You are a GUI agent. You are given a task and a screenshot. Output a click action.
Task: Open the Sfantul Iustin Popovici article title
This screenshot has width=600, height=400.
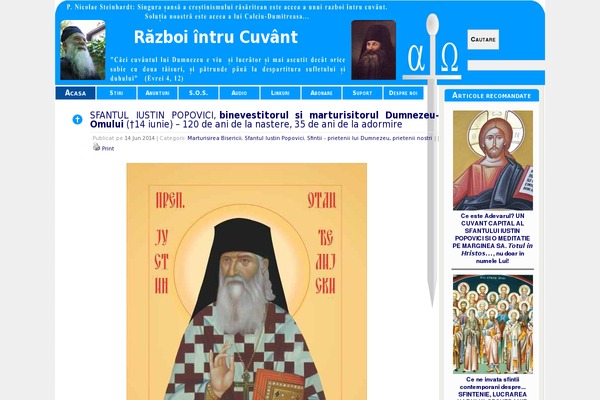tap(264, 119)
